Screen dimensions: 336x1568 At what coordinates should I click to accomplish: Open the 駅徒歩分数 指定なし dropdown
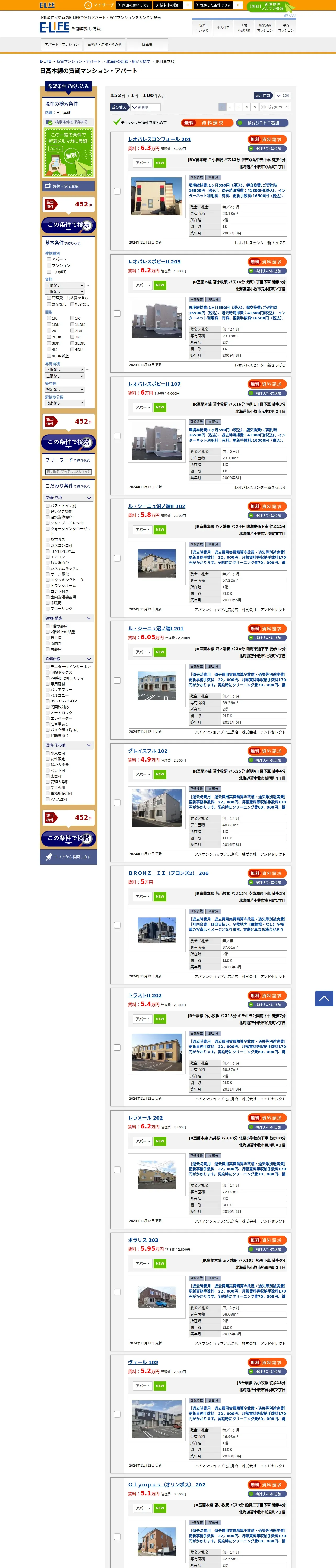click(x=65, y=403)
